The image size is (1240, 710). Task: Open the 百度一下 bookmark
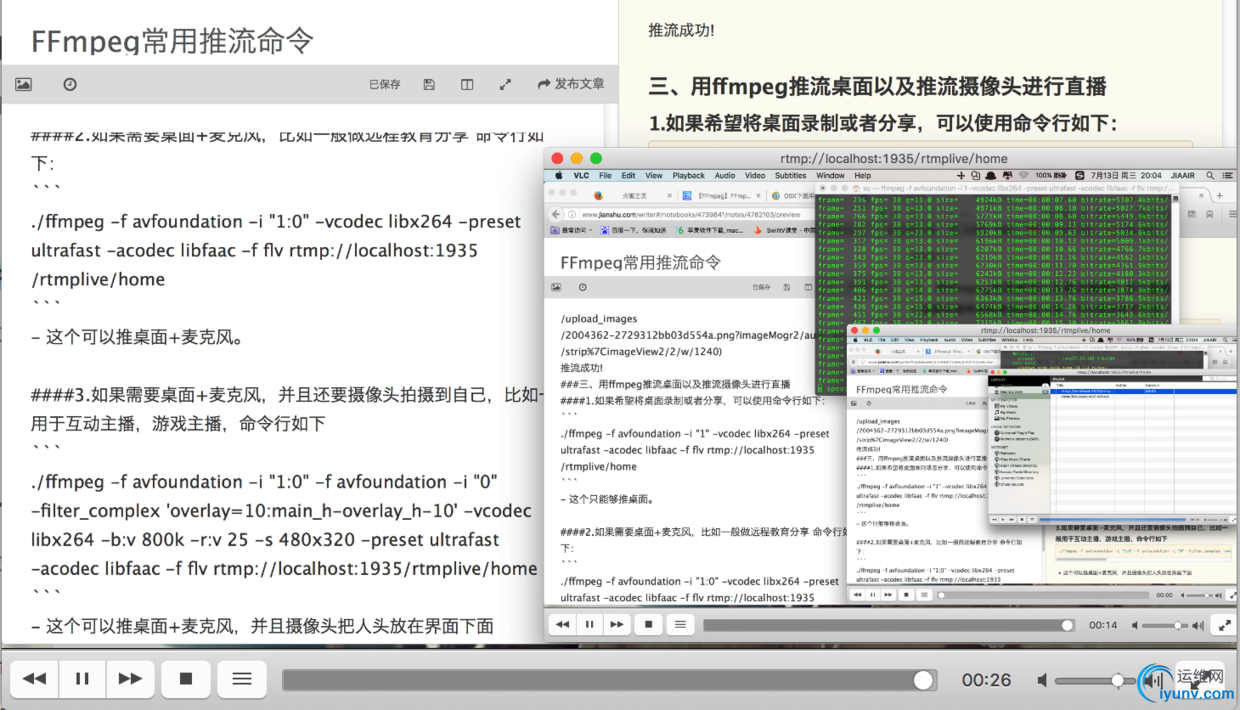click(x=634, y=230)
